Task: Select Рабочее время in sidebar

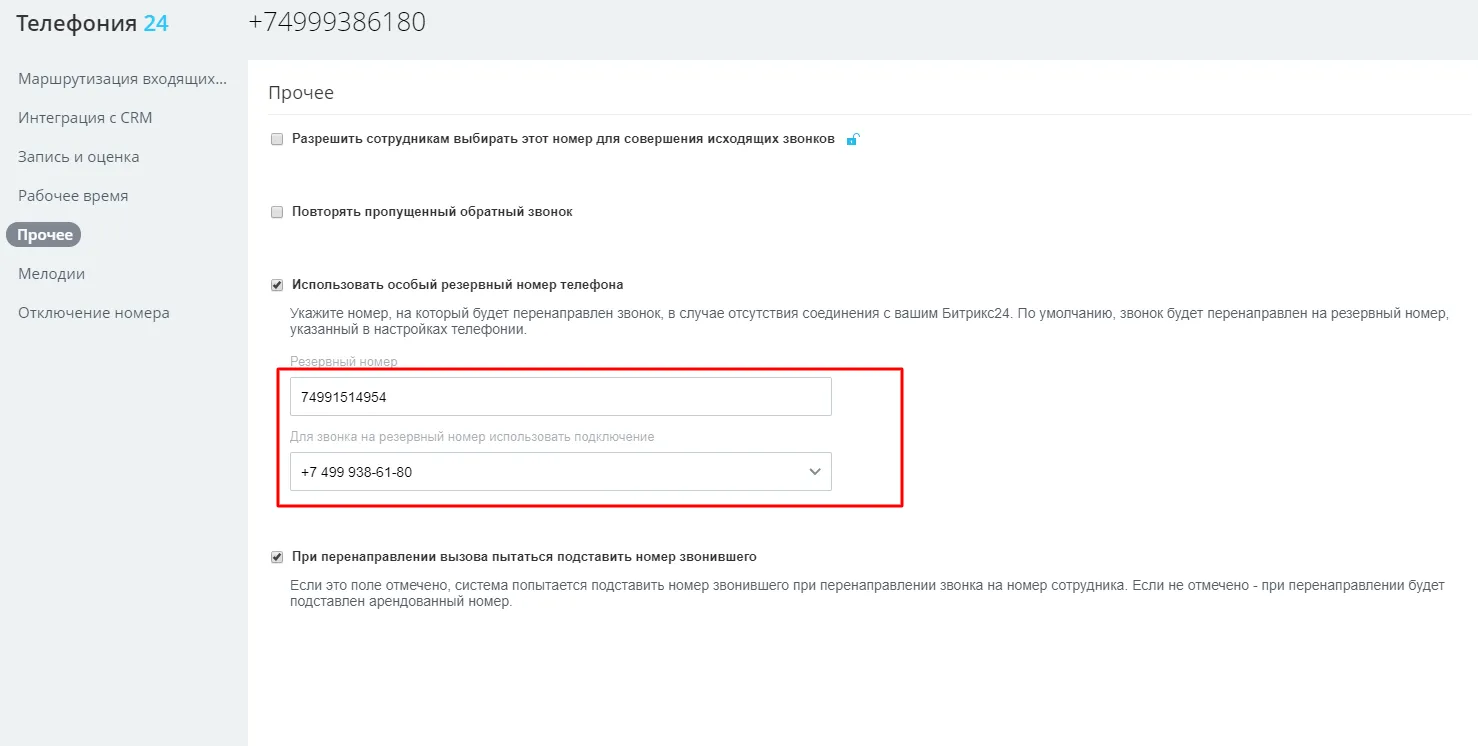Action: (73, 196)
